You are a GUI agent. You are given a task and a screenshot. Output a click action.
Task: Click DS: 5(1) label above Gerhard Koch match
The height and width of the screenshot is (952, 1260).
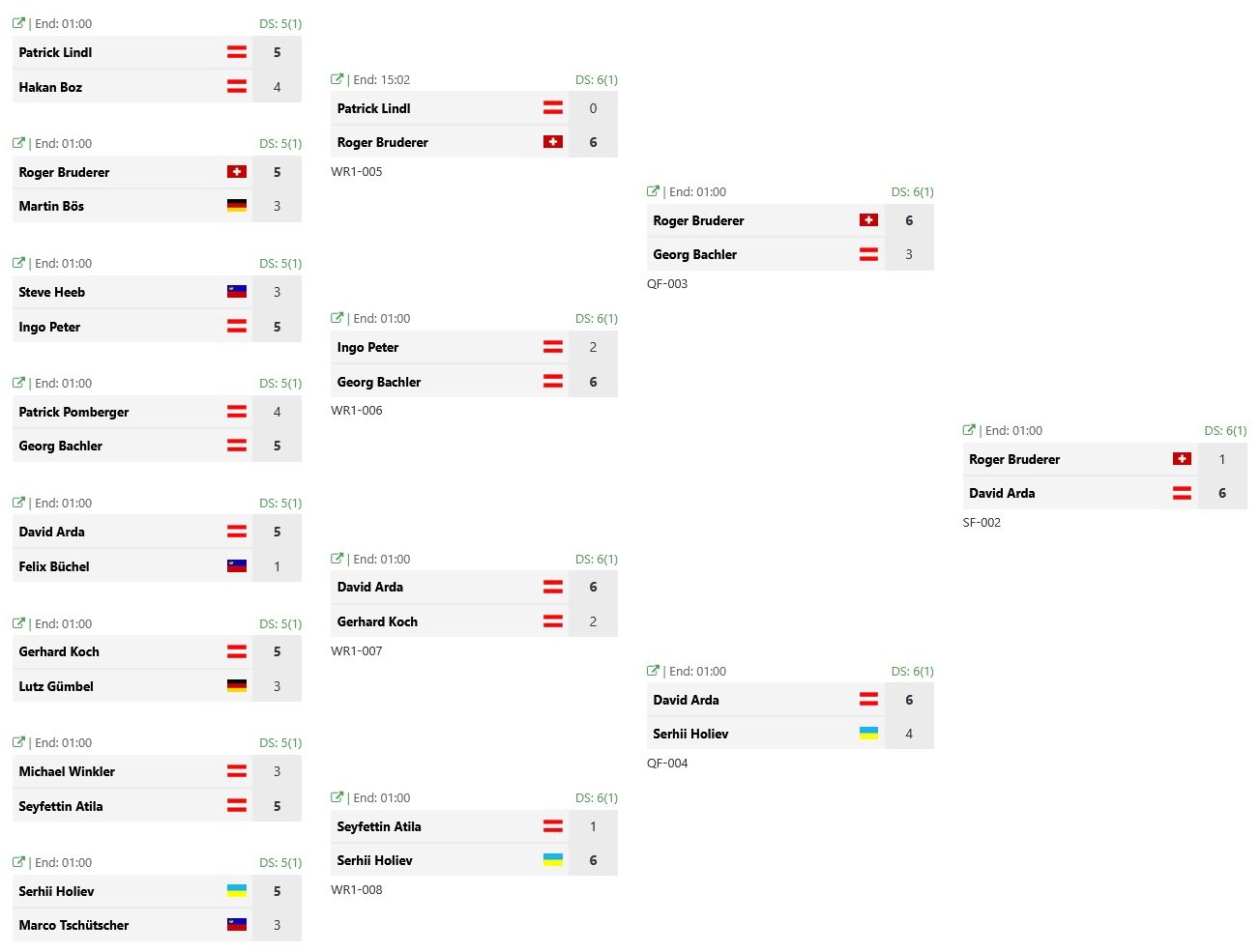280,623
